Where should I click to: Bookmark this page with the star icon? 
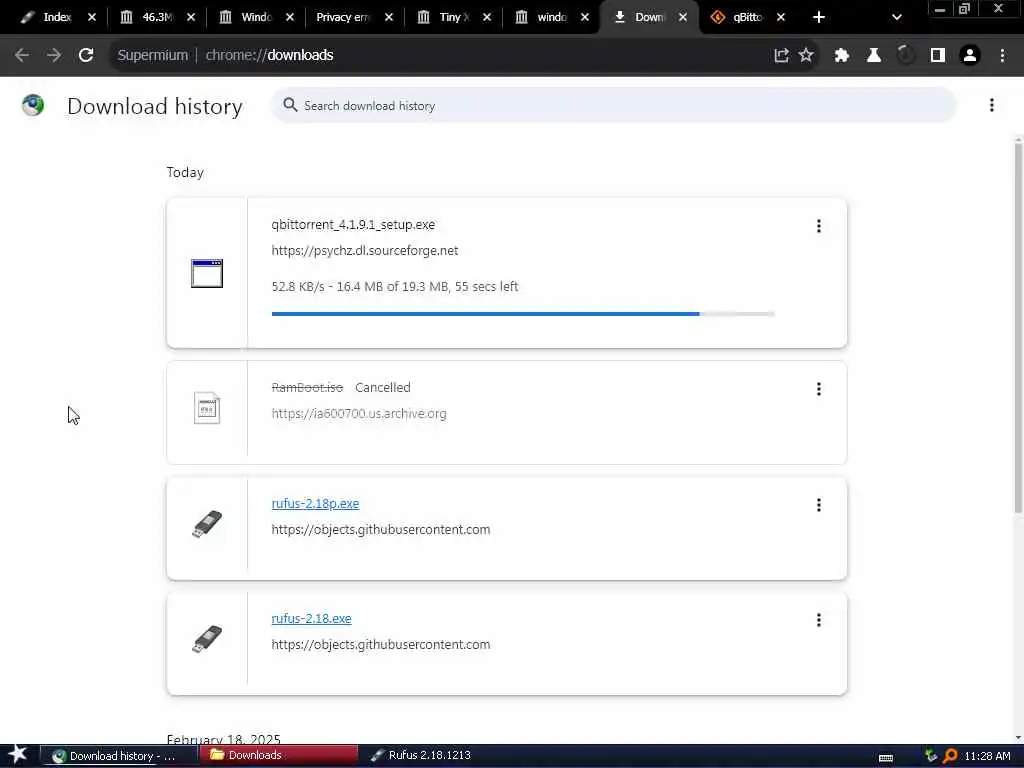(x=806, y=56)
